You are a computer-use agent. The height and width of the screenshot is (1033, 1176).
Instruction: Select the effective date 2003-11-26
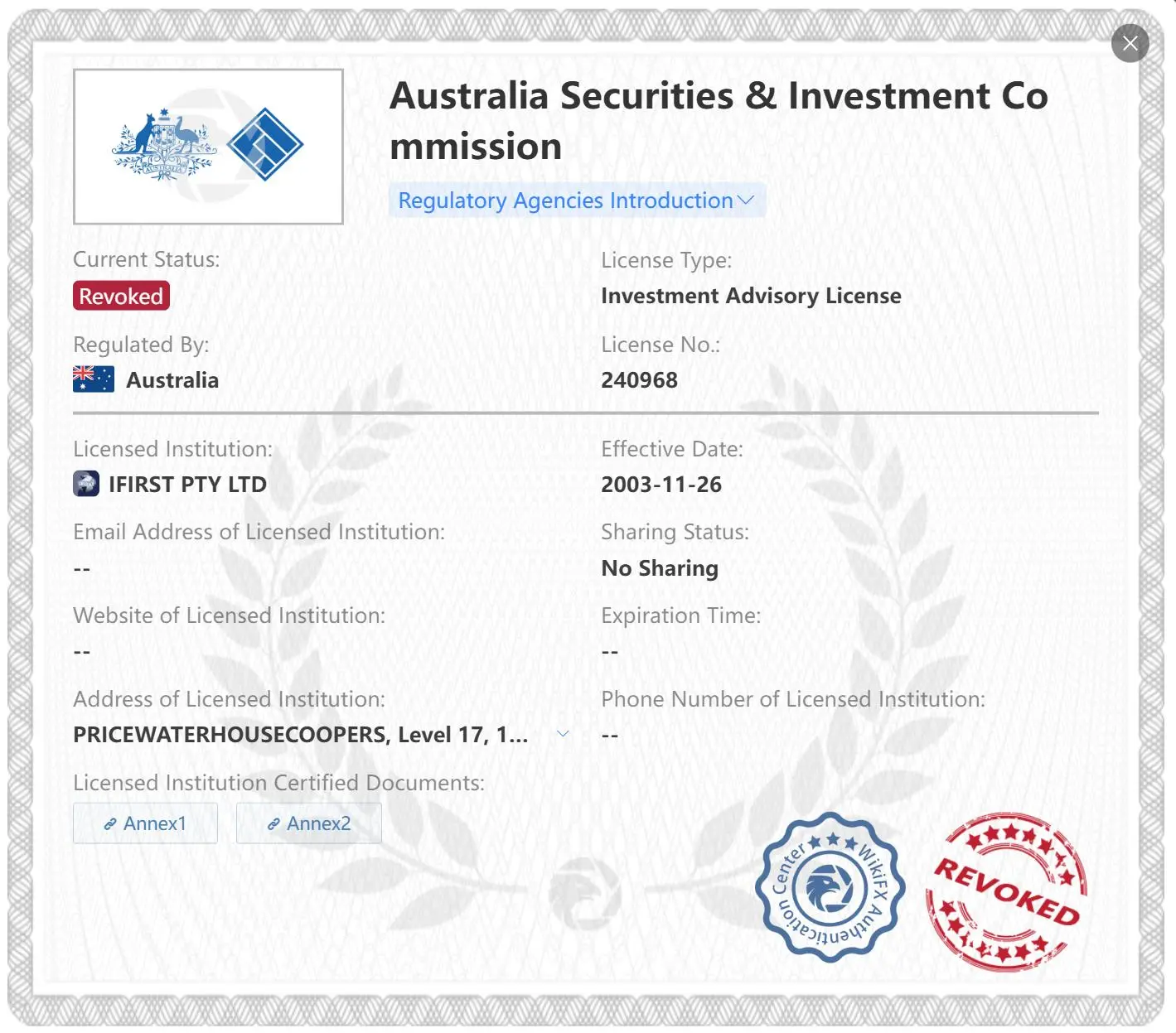click(661, 485)
